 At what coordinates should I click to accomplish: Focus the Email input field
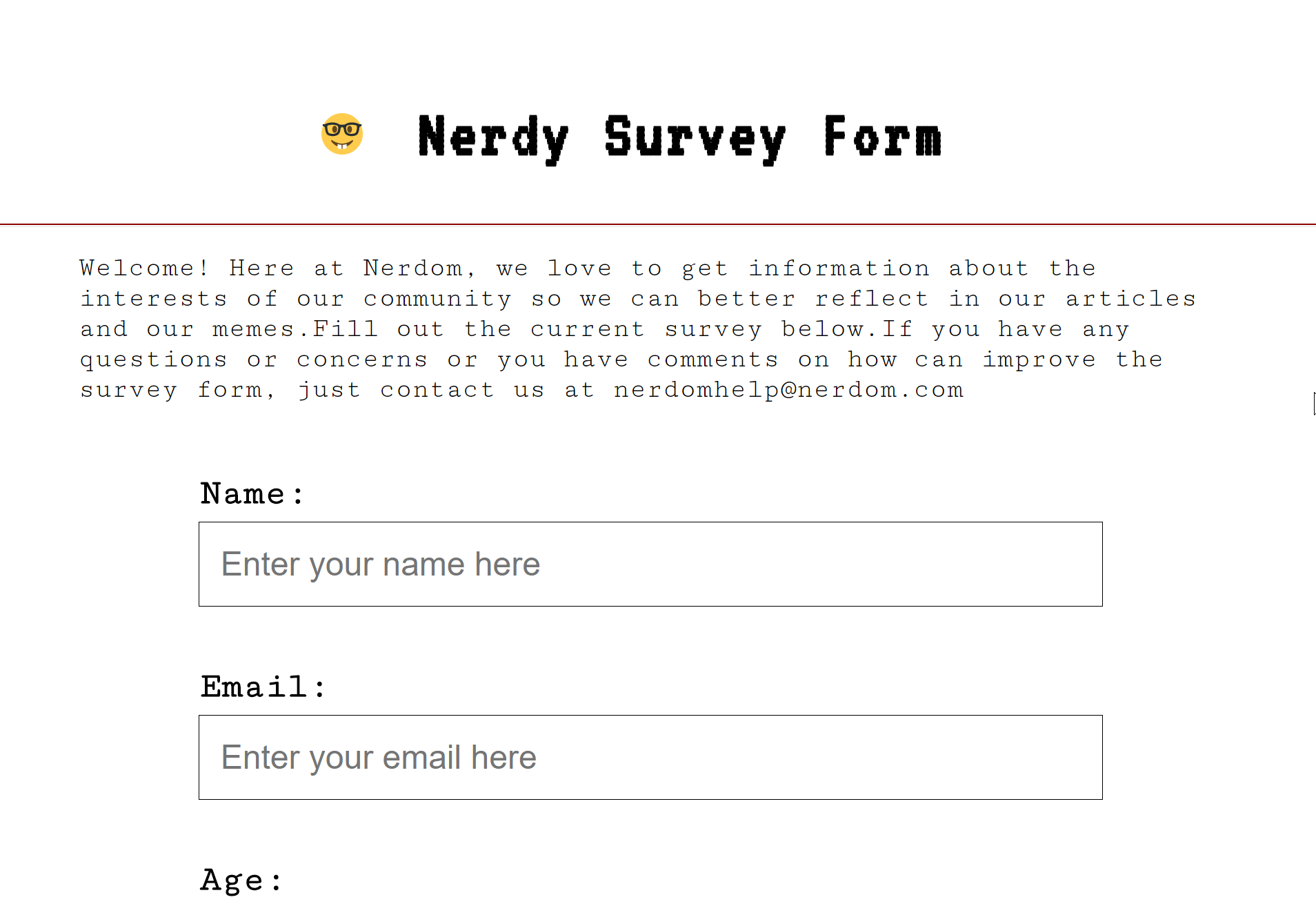pos(650,758)
